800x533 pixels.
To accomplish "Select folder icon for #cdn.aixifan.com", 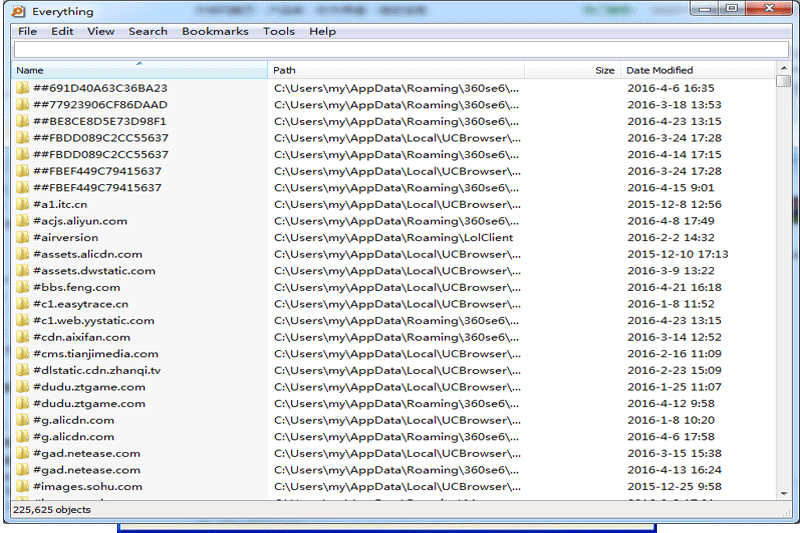I will (22, 337).
